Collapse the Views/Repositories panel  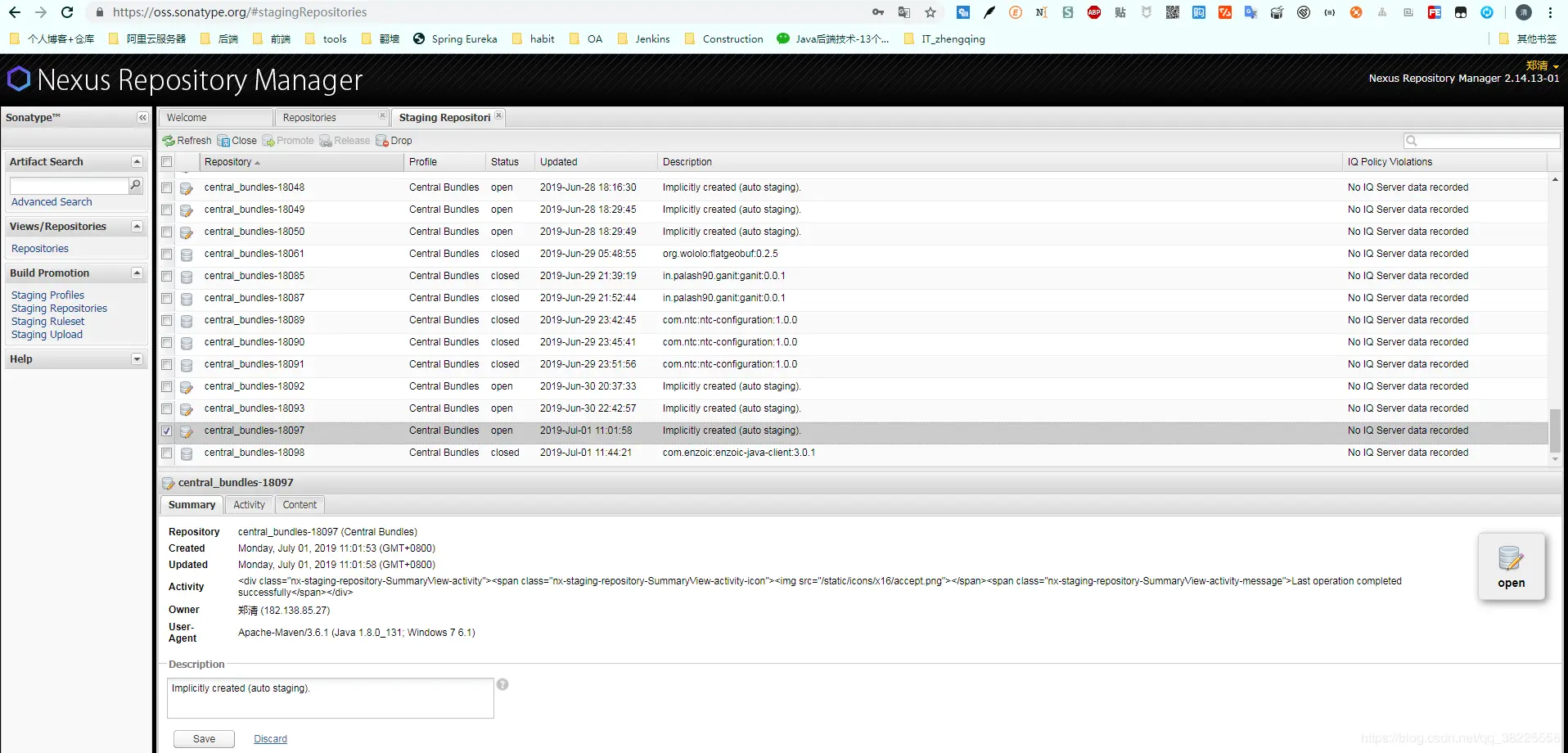coord(137,227)
